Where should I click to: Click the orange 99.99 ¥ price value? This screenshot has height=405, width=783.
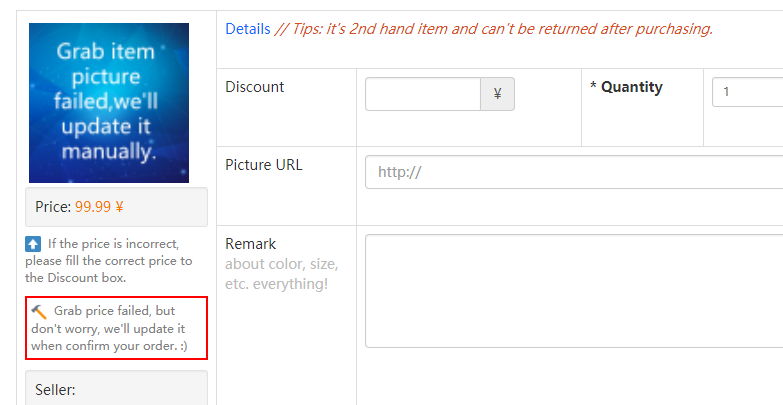pos(99,207)
